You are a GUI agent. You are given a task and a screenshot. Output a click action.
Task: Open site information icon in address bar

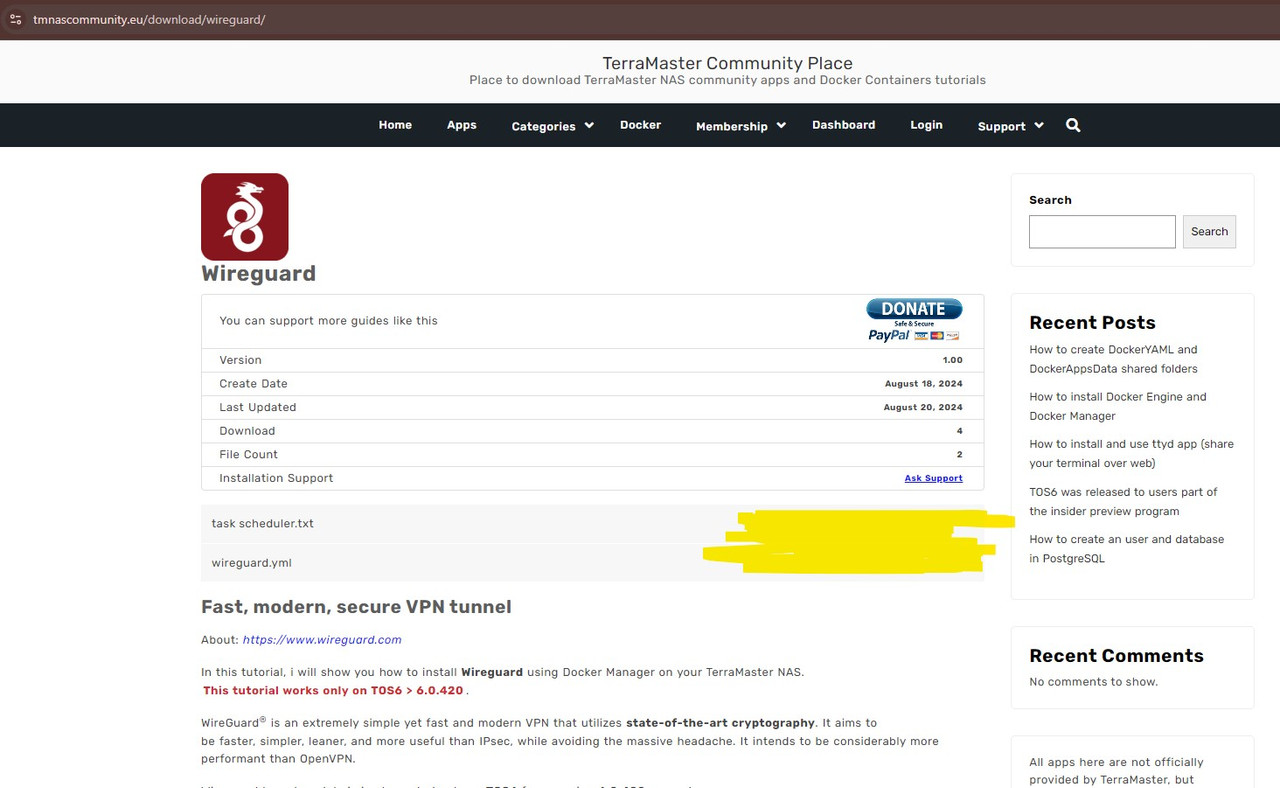(15, 19)
